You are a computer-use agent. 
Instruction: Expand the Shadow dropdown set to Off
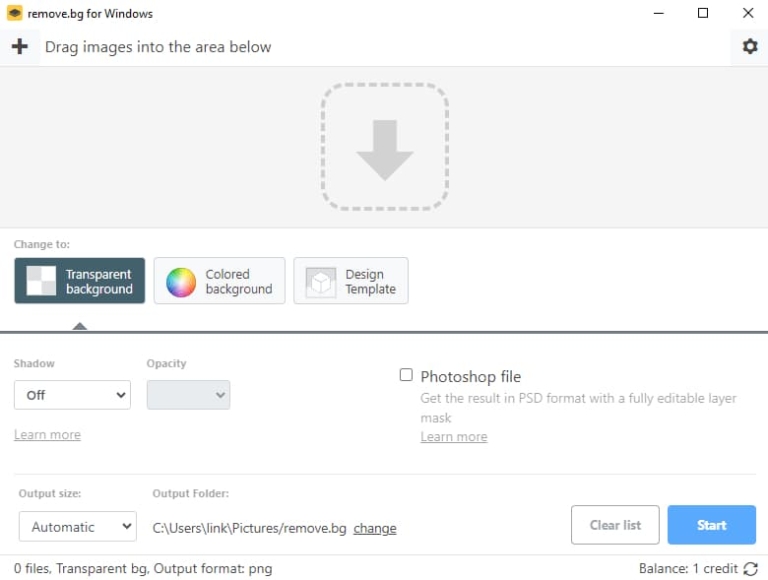72,395
